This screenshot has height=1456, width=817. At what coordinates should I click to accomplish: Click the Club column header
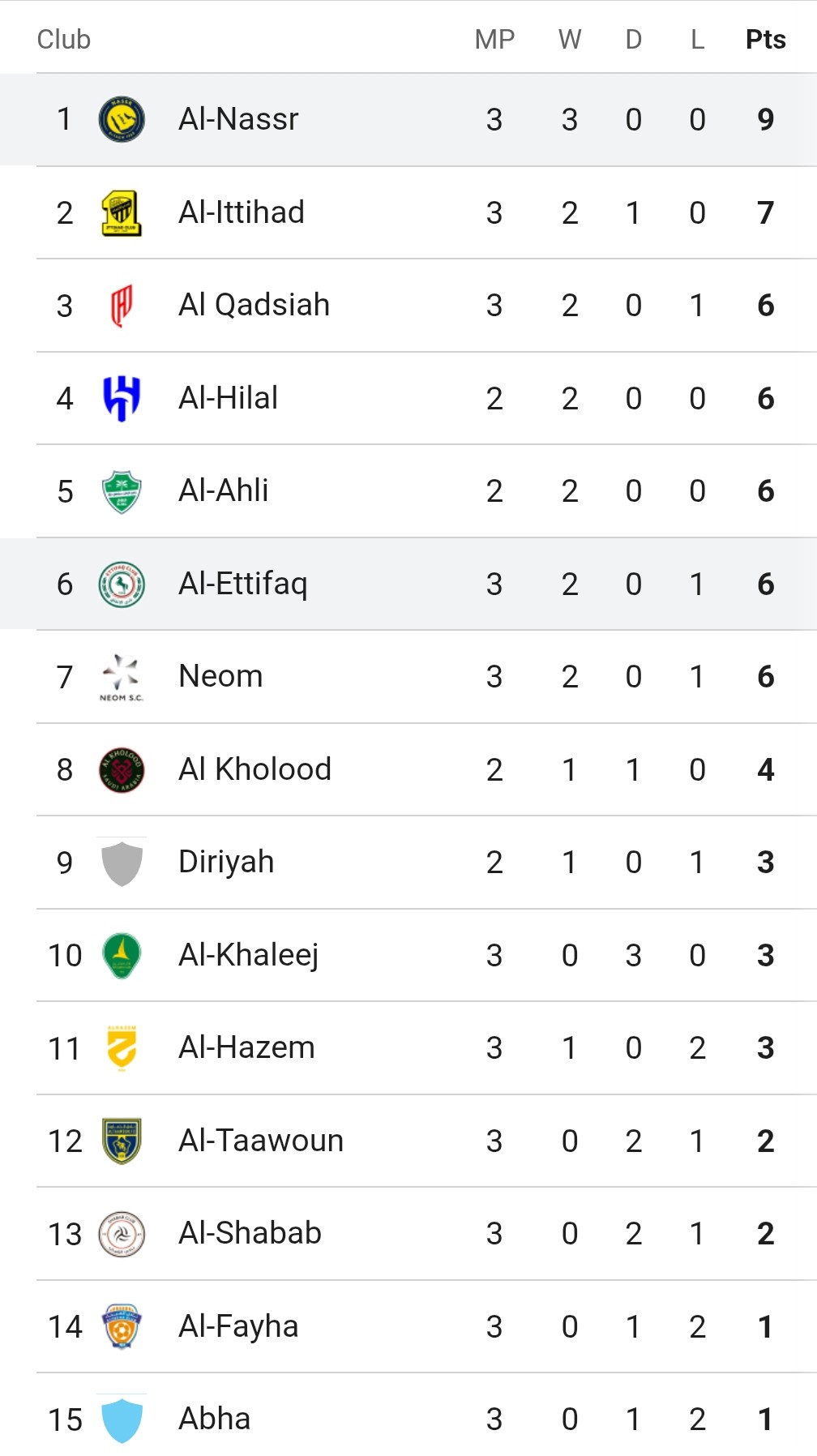(64, 39)
